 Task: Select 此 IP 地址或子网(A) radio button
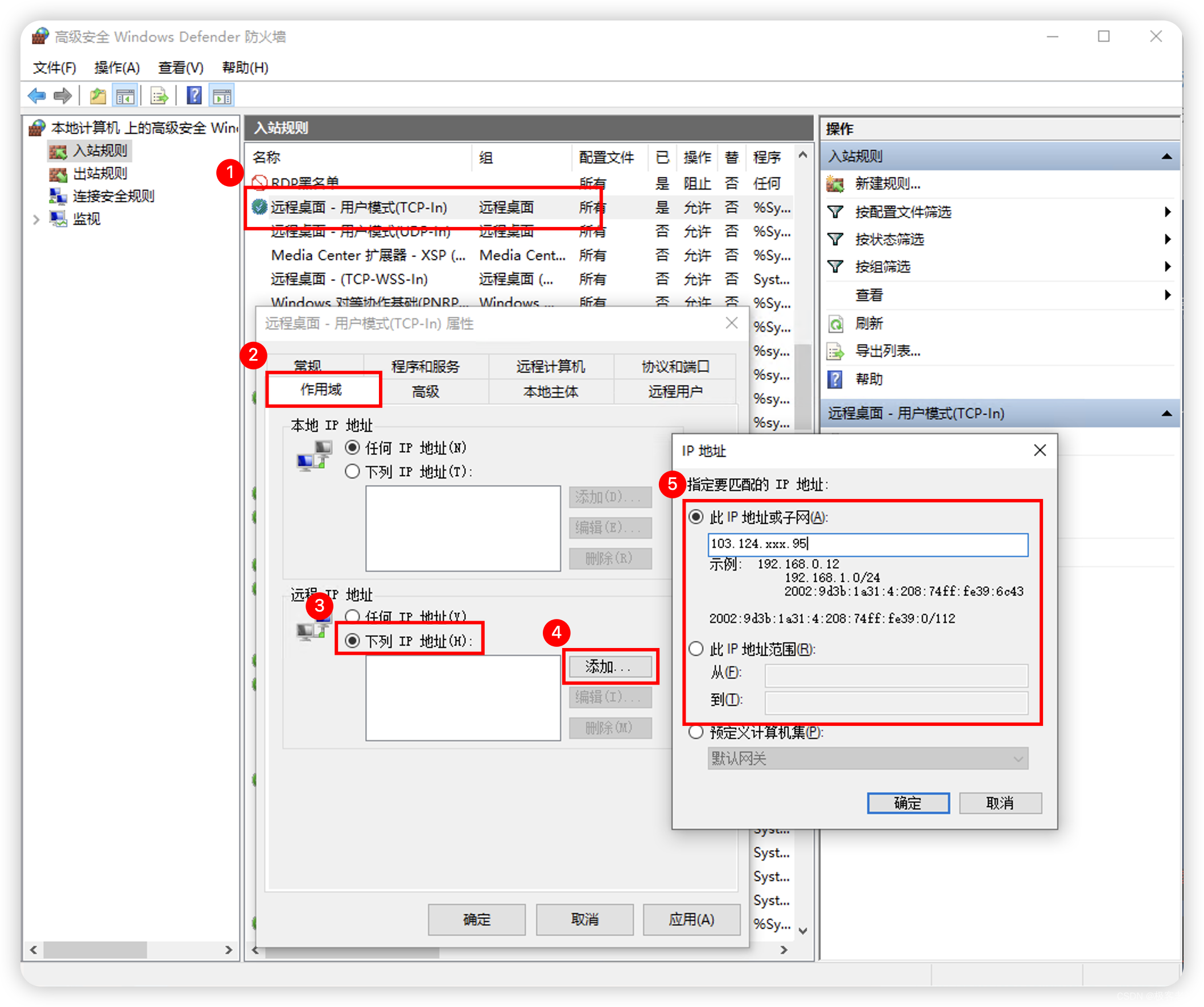[696, 518]
